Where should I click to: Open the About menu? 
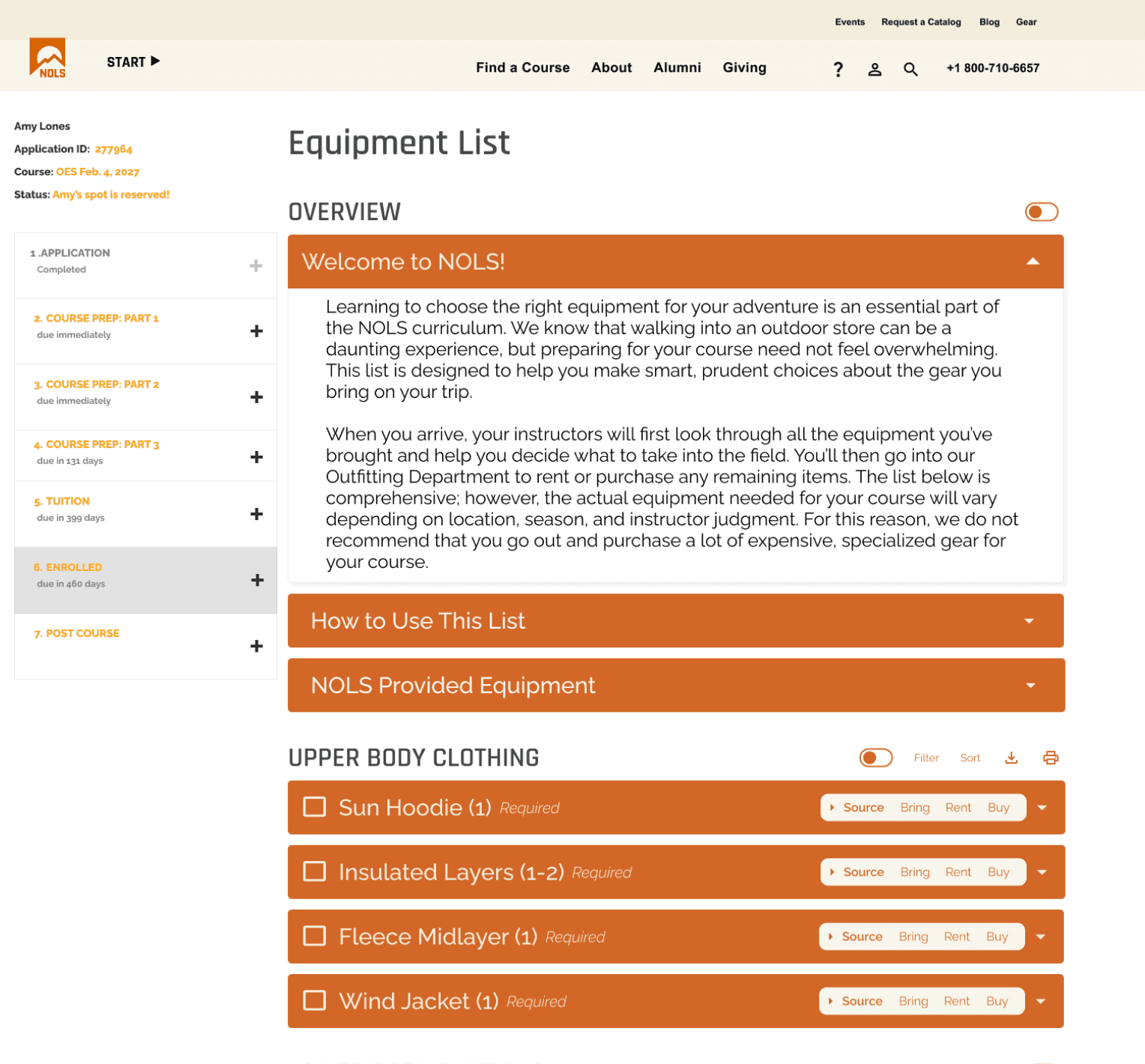coord(611,67)
